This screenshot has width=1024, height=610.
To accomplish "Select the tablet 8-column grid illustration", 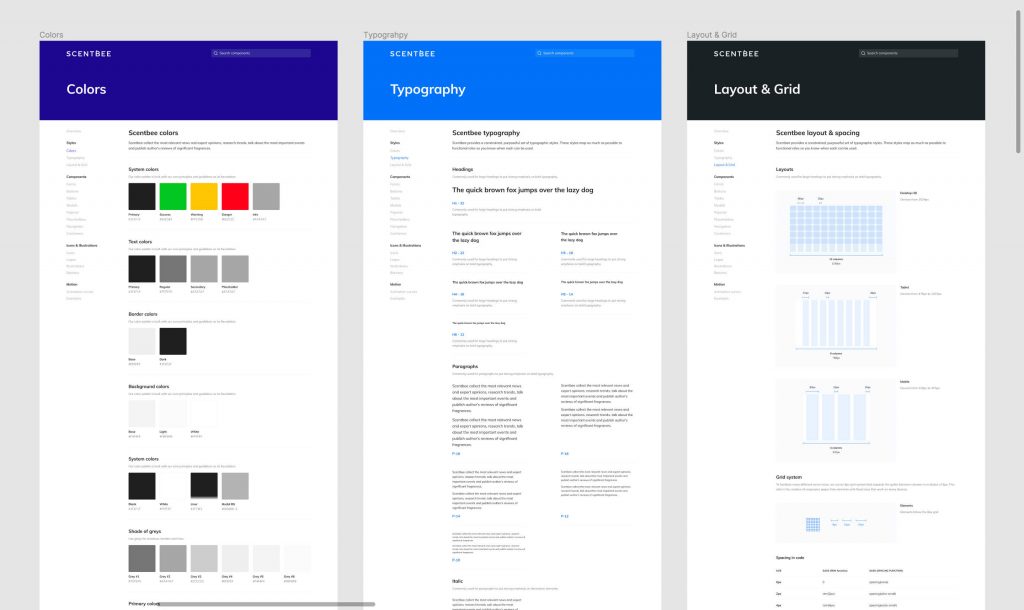I will (835, 326).
